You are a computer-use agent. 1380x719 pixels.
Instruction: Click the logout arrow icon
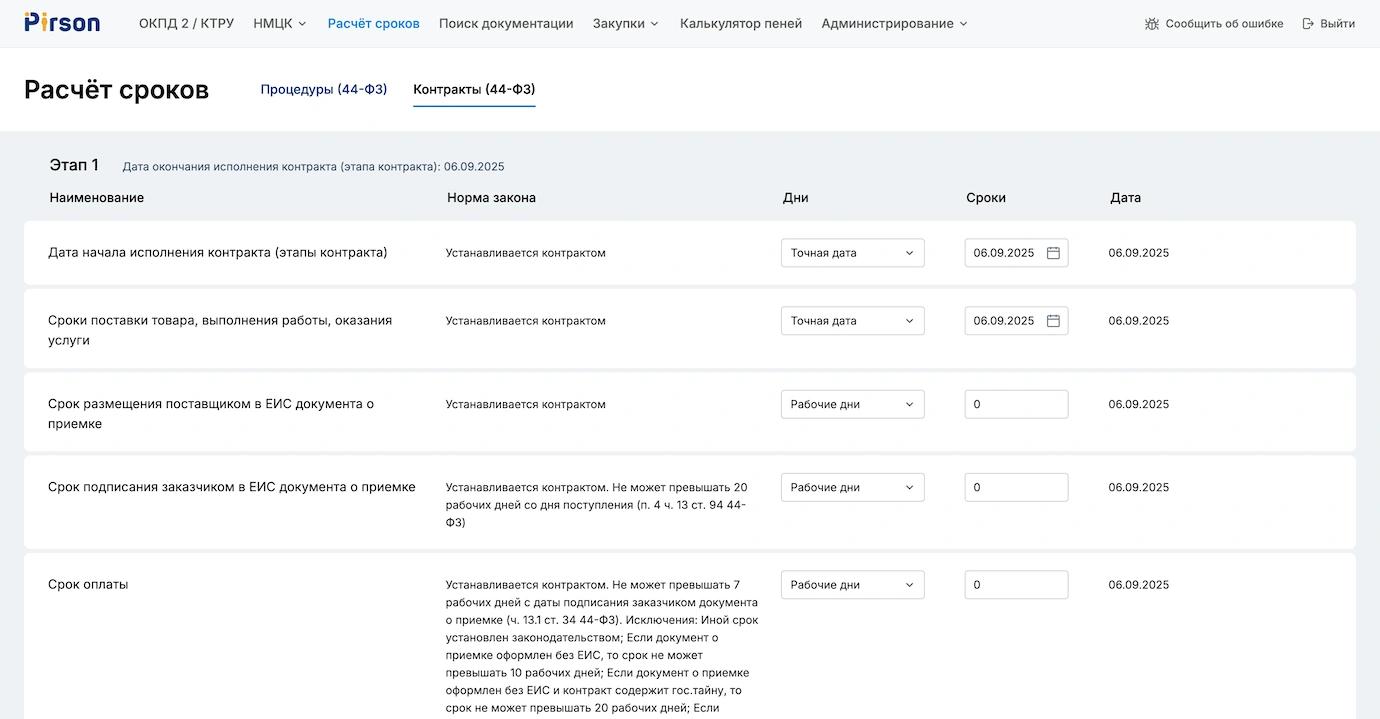pos(1308,24)
